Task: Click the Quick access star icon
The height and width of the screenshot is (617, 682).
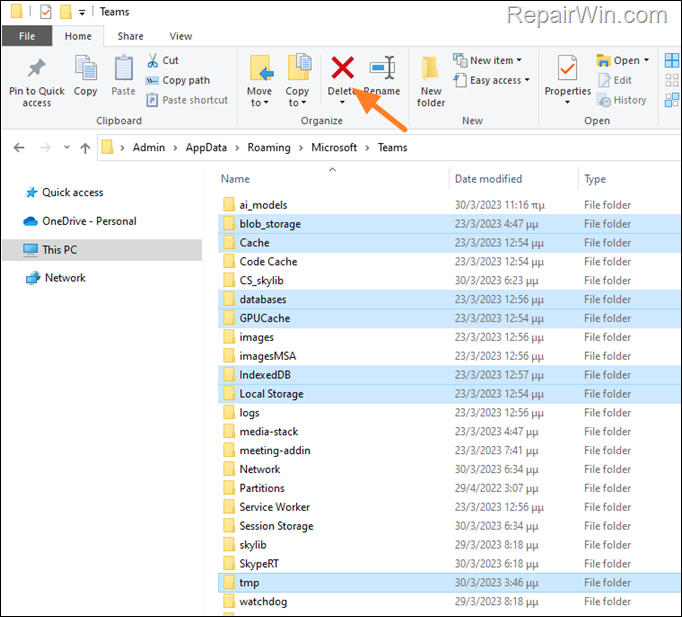Action: 31,193
